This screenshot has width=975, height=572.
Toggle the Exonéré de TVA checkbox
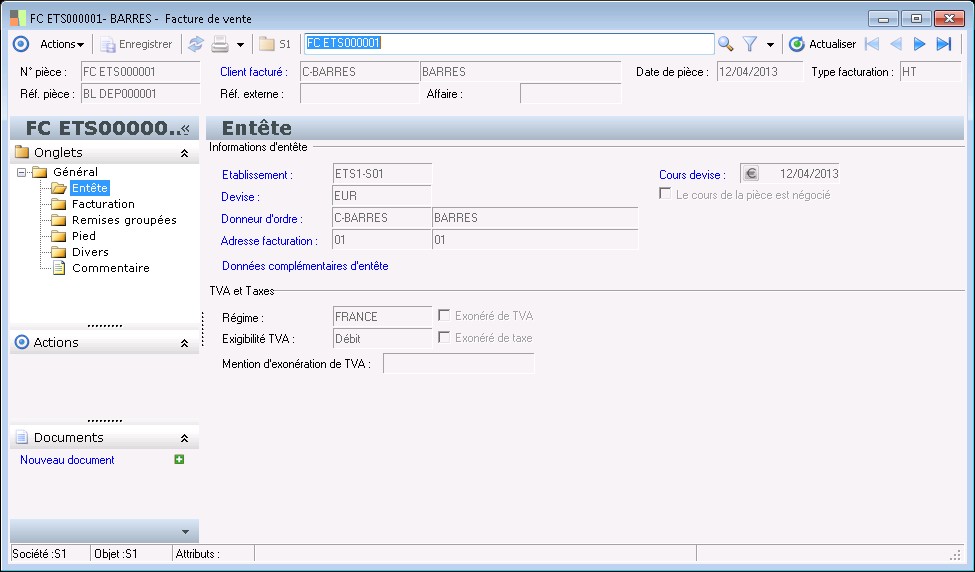444,315
